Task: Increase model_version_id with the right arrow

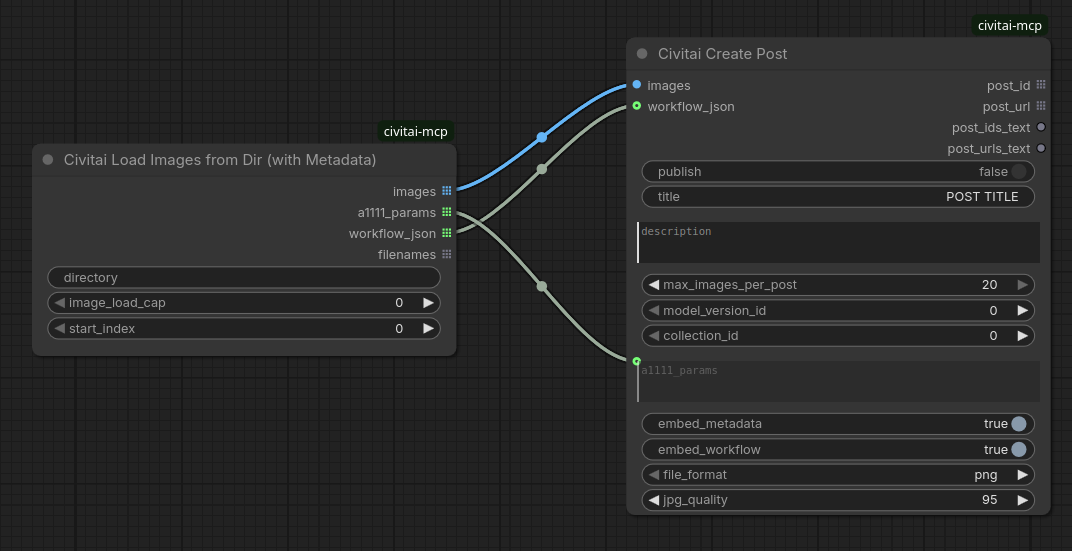Action: coord(1023,310)
